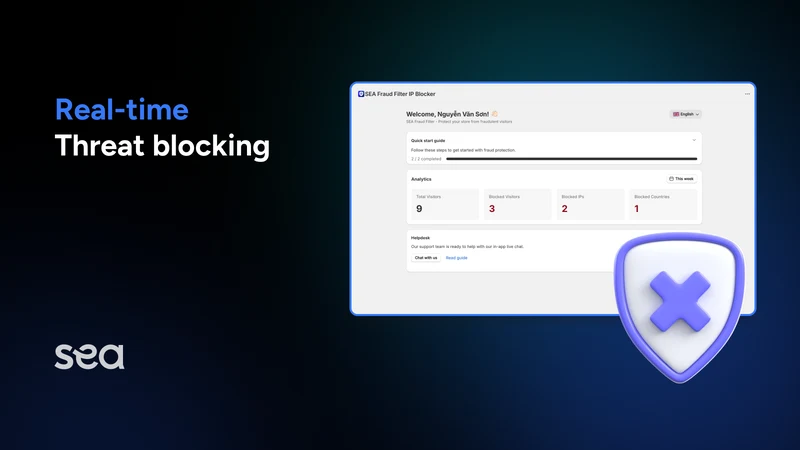The width and height of the screenshot is (800, 450).
Task: Click the flag icon in language selector
Action: click(676, 114)
